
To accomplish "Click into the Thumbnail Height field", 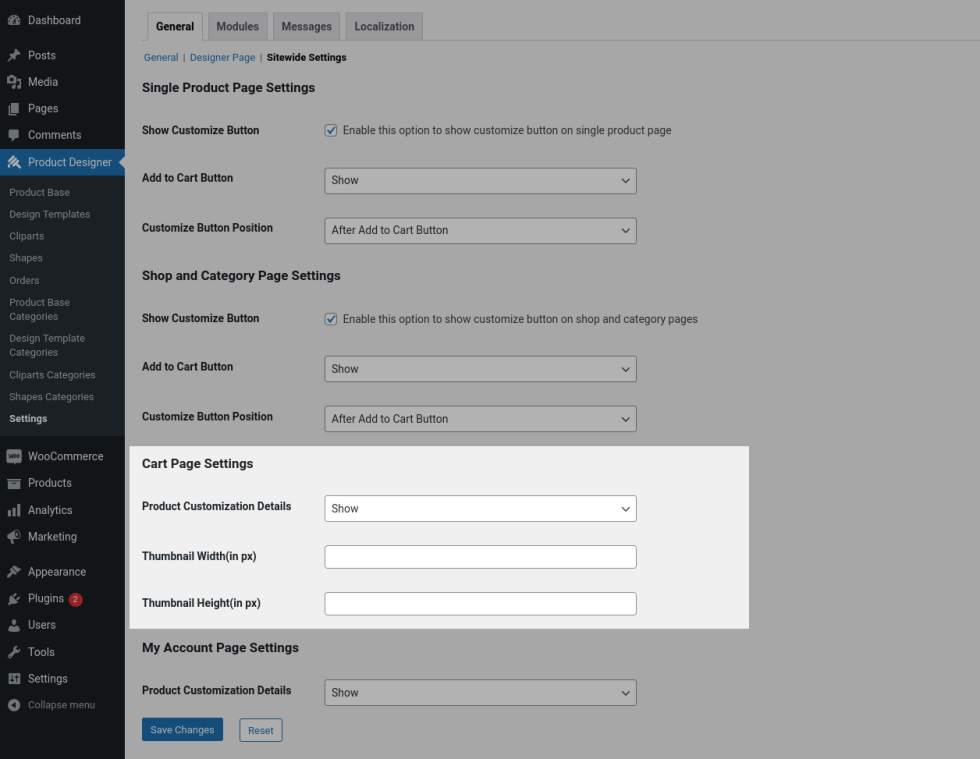I will coord(480,604).
